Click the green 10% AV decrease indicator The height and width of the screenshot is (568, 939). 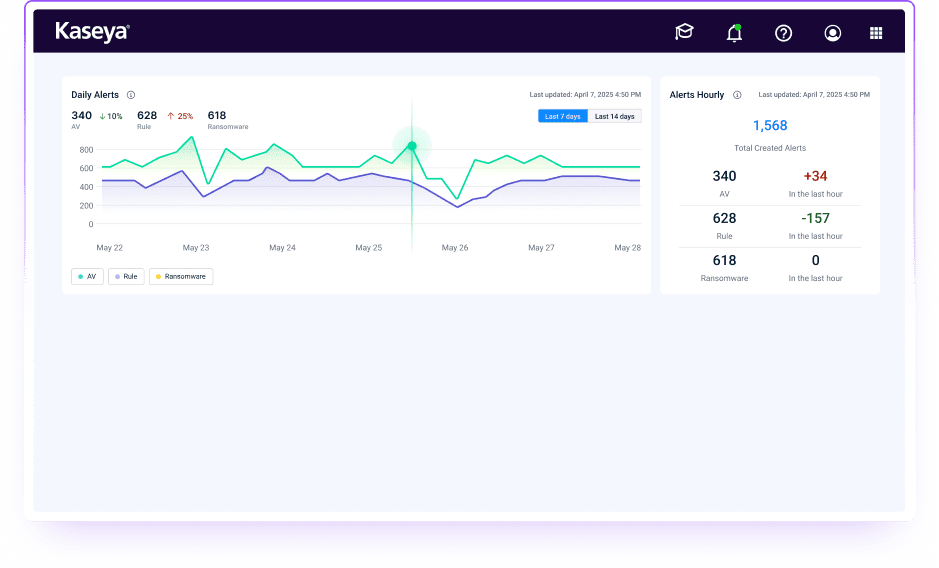pos(111,116)
